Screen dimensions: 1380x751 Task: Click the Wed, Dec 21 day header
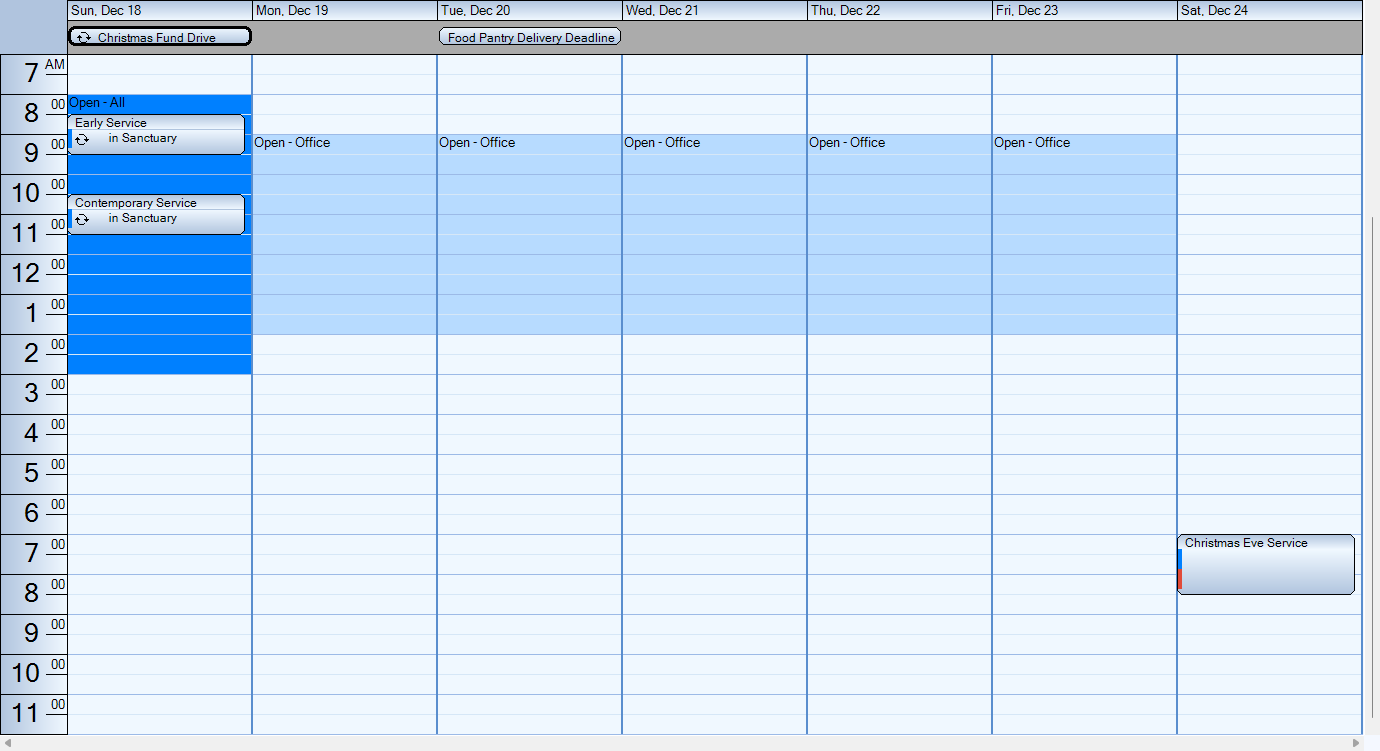pos(714,10)
